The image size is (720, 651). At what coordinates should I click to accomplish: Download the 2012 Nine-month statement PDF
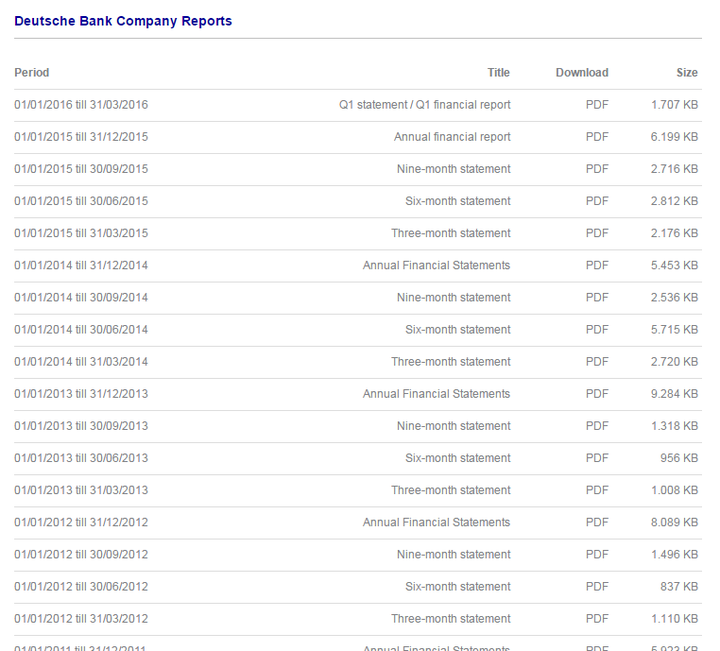click(x=597, y=554)
